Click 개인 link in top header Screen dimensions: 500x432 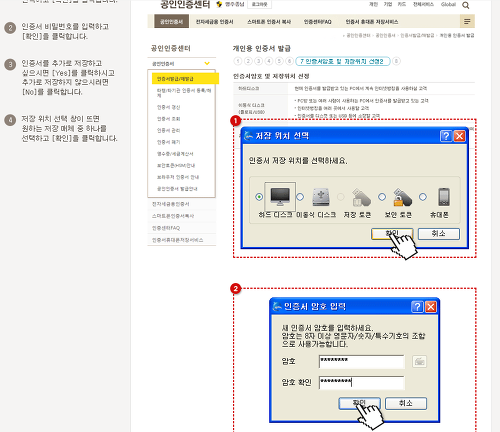click(373, 4)
